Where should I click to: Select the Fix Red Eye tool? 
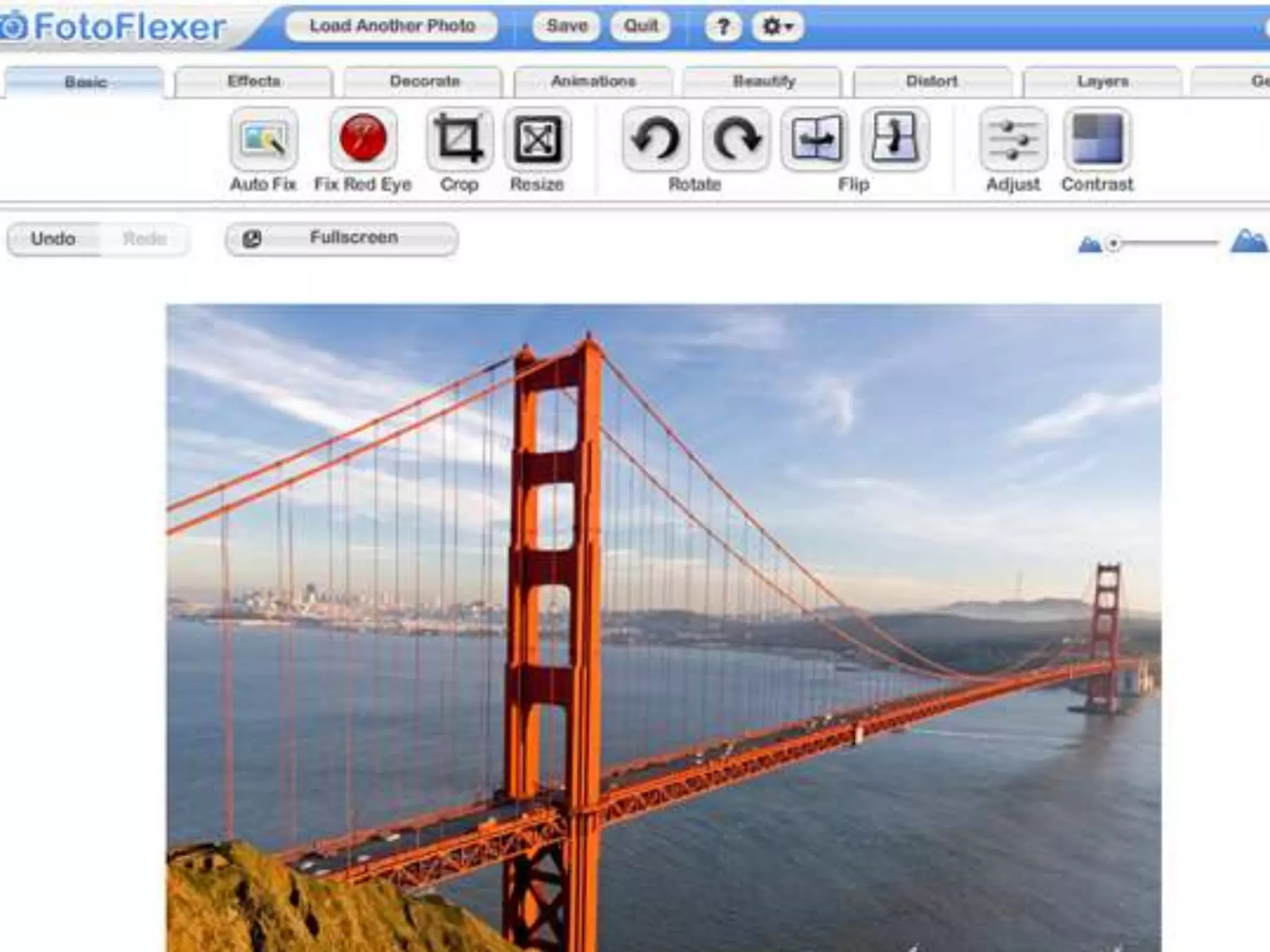pos(363,139)
